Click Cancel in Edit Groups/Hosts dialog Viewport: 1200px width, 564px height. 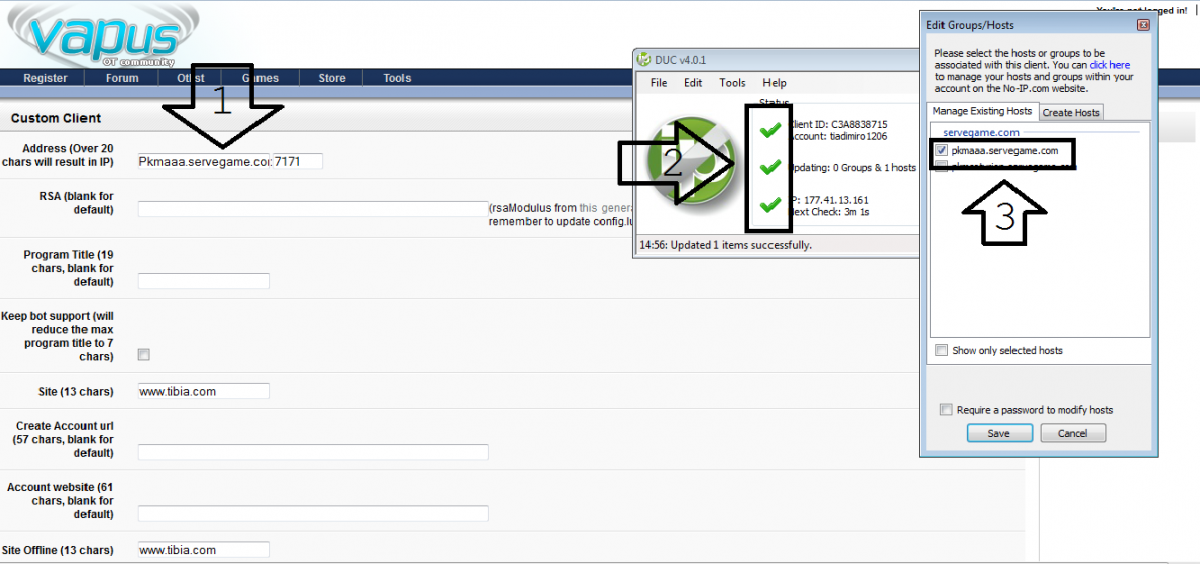pos(1072,433)
